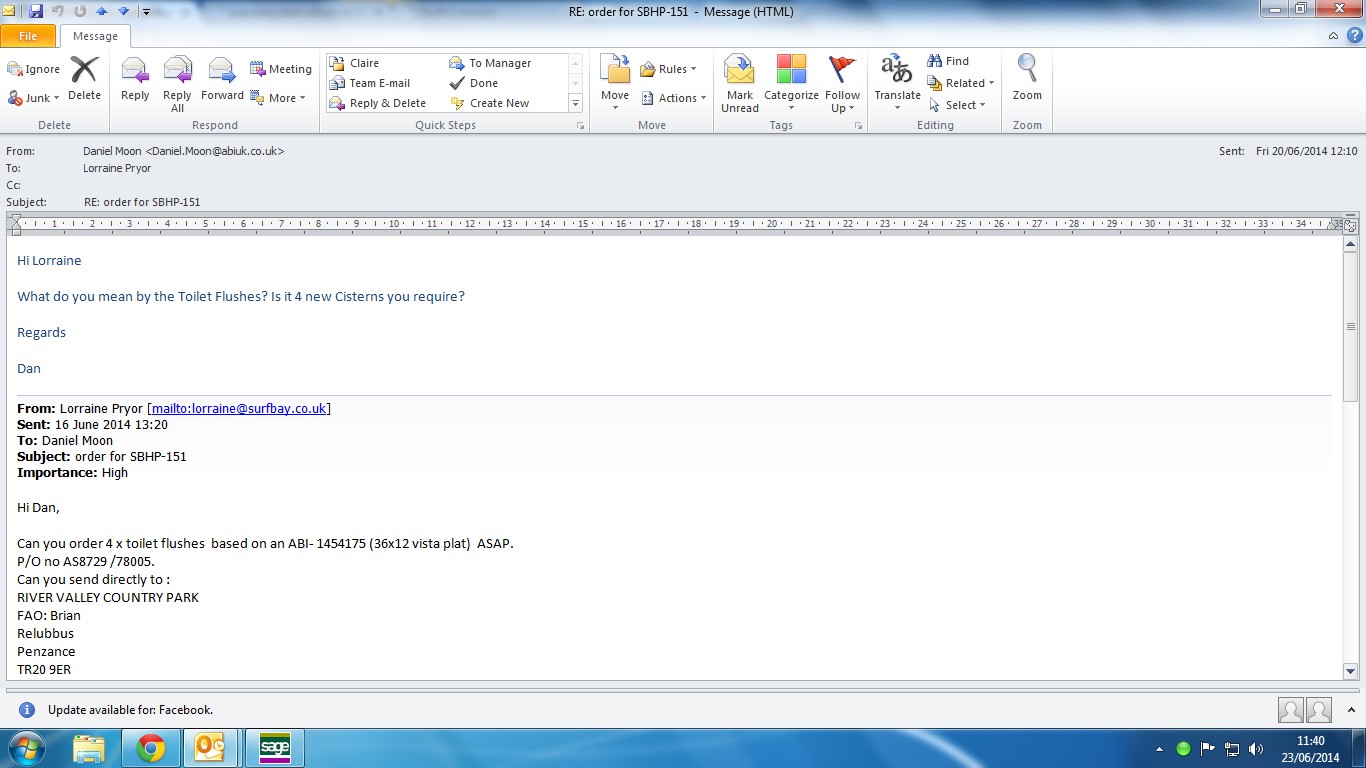This screenshot has width=1366, height=768.
Task: Launch Google Chrome from the taskbar
Action: [x=151, y=748]
